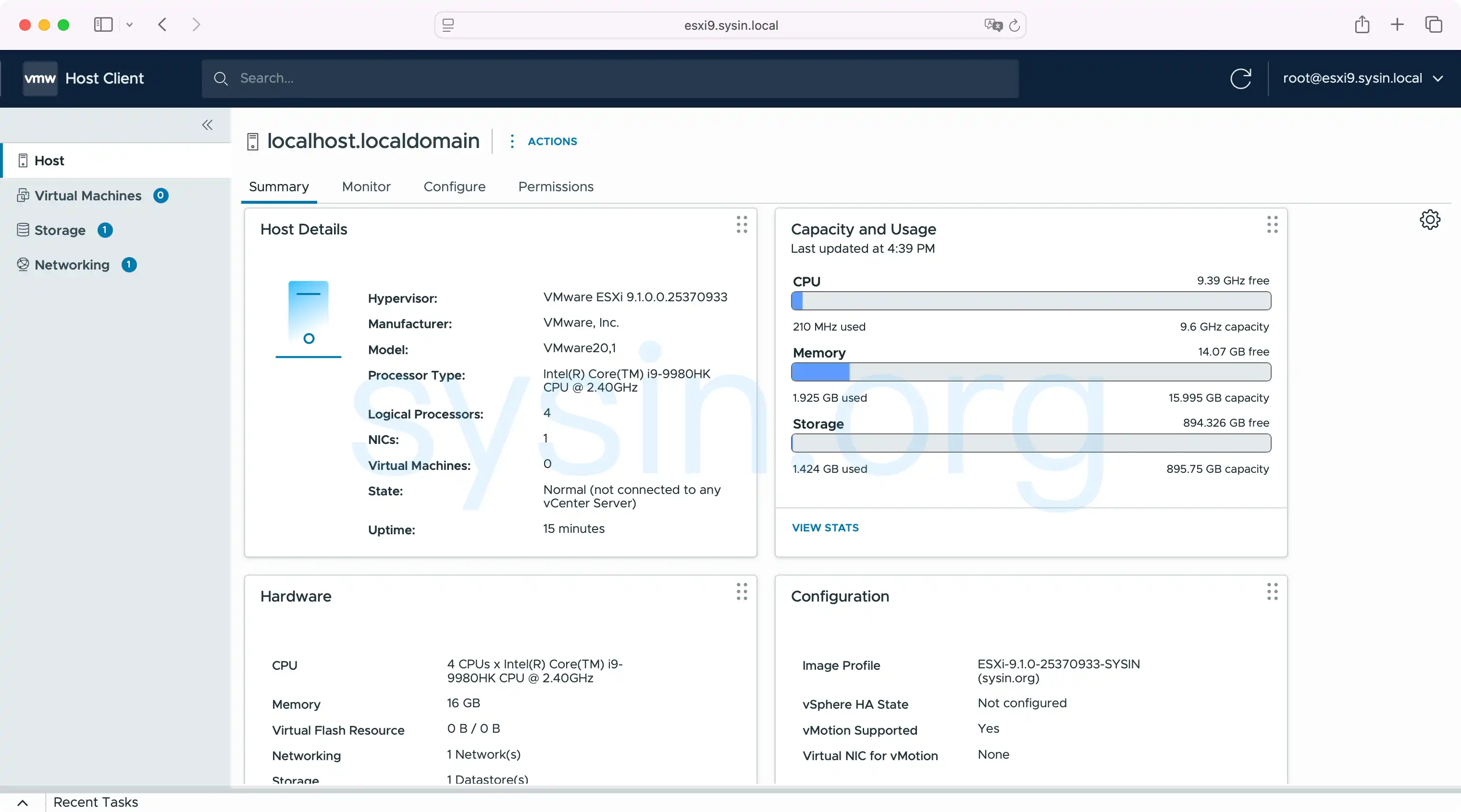Select Storage in the navigator
Viewport: 1461px width, 812px height.
tap(116, 230)
